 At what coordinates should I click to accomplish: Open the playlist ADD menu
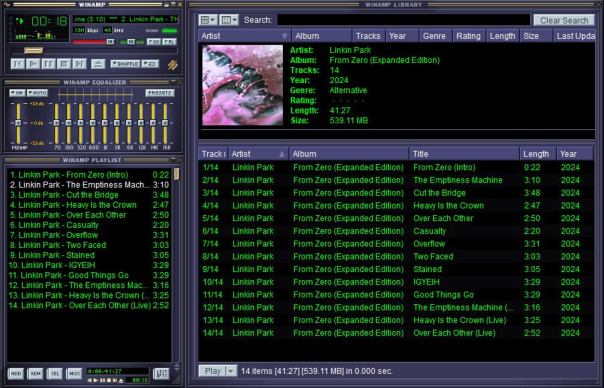pos(16,374)
